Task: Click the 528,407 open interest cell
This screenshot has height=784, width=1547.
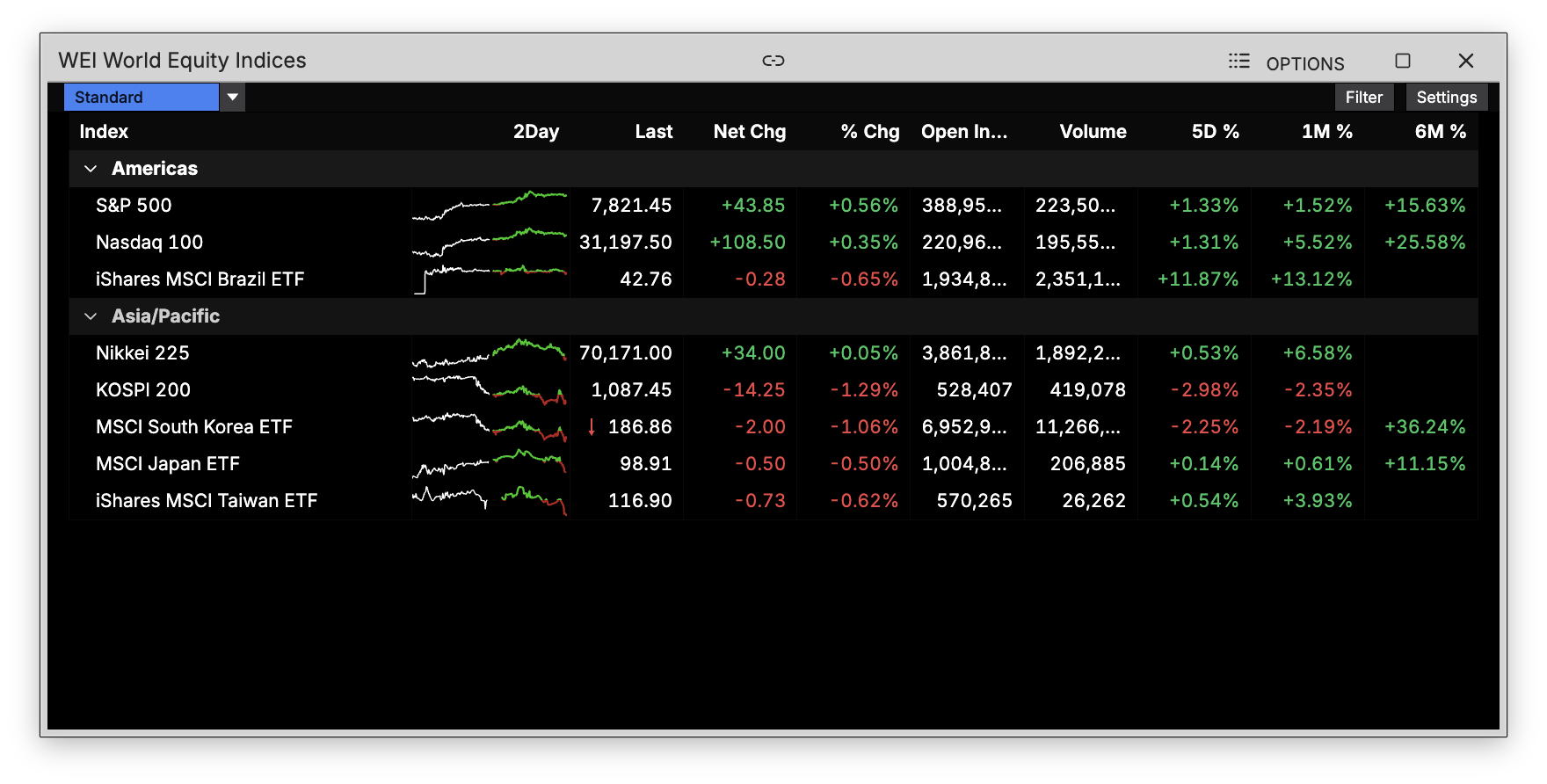Action: (975, 390)
